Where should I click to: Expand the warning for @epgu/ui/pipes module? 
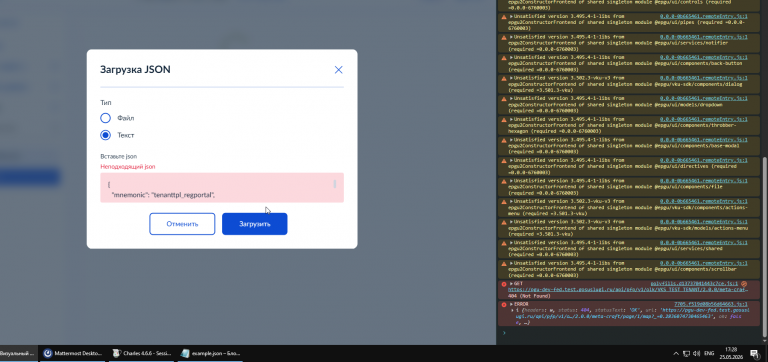click(x=511, y=17)
